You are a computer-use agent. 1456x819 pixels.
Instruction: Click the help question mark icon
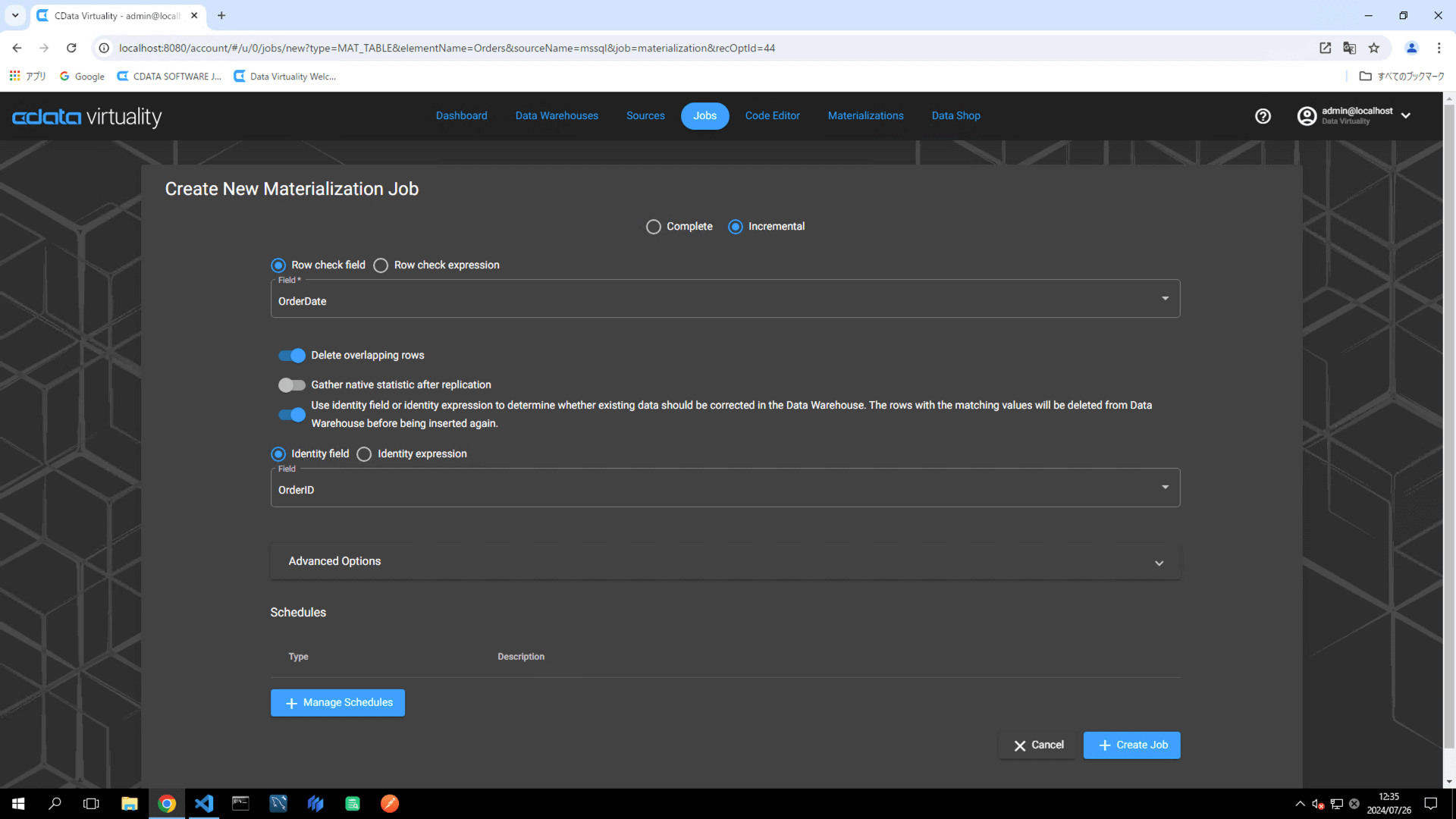click(1263, 116)
